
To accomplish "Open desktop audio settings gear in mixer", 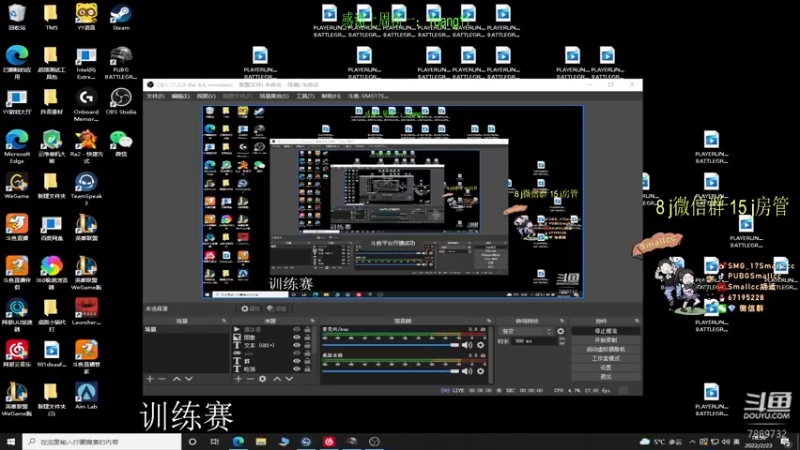I will [x=480, y=371].
